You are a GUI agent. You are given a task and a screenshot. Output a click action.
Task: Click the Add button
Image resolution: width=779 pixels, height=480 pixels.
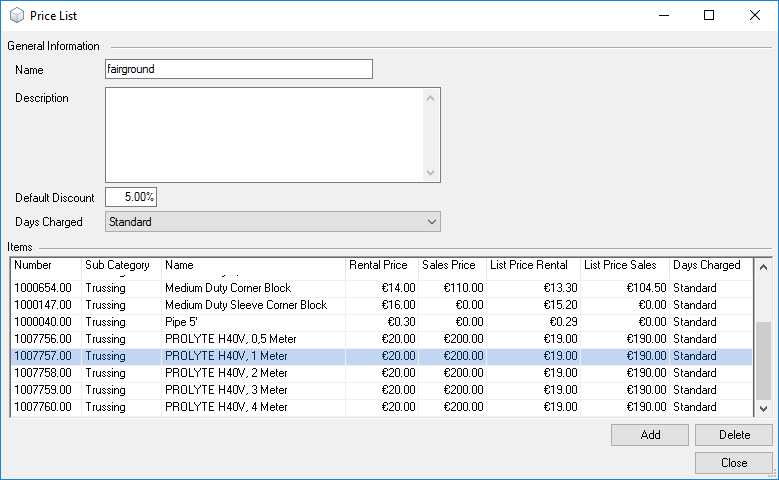tap(649, 435)
